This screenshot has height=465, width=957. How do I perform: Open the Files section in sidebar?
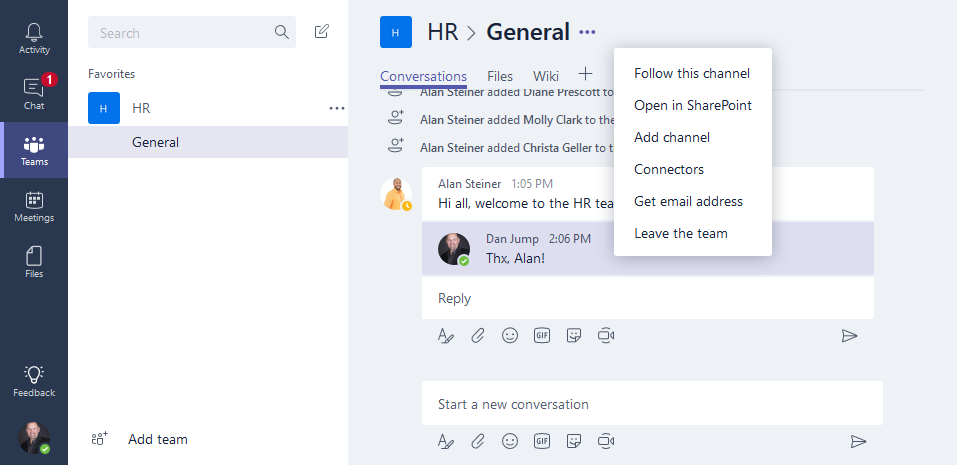34,262
